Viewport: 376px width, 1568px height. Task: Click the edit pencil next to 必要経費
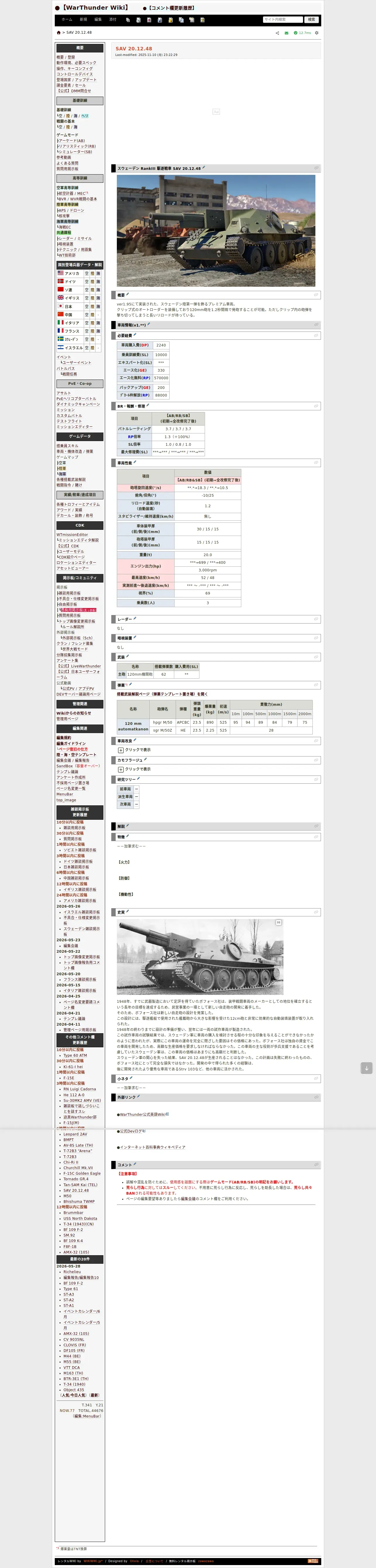[135, 335]
